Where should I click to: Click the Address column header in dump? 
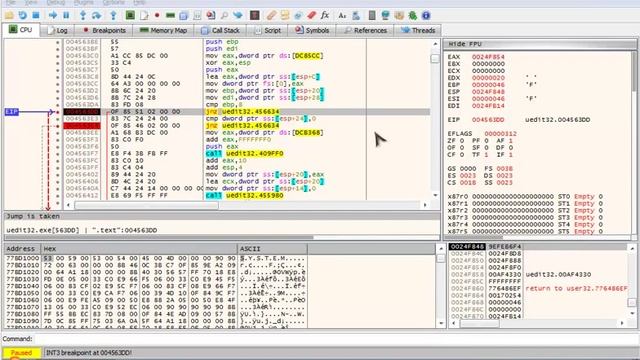click(22, 249)
